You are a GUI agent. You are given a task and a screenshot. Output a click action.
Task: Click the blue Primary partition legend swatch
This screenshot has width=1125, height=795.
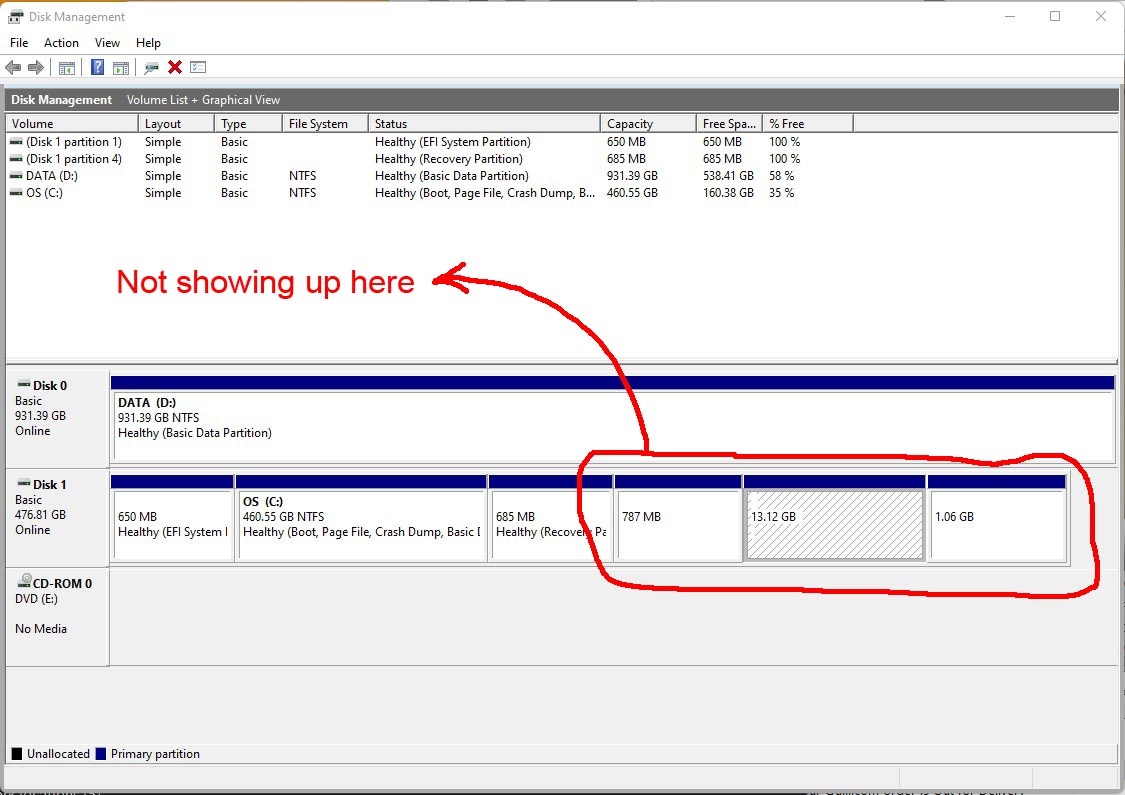pyautogui.click(x=100, y=753)
